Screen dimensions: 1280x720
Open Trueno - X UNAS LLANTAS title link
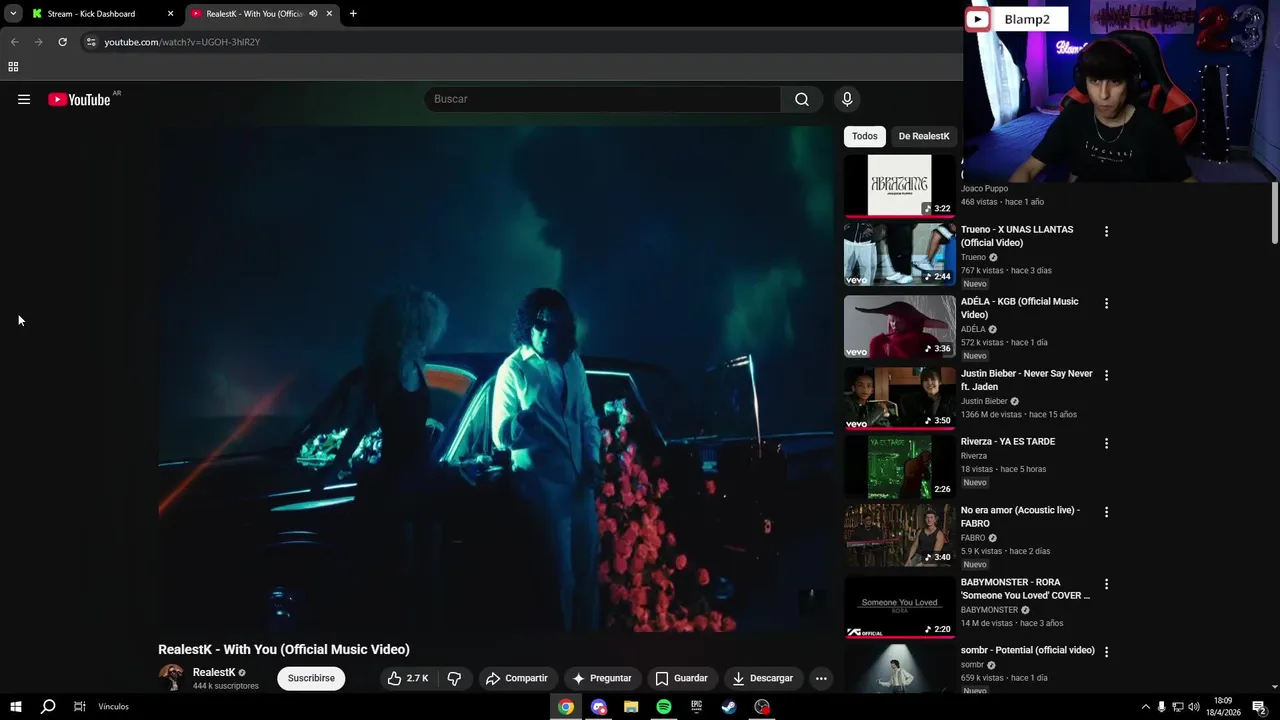coord(1017,236)
